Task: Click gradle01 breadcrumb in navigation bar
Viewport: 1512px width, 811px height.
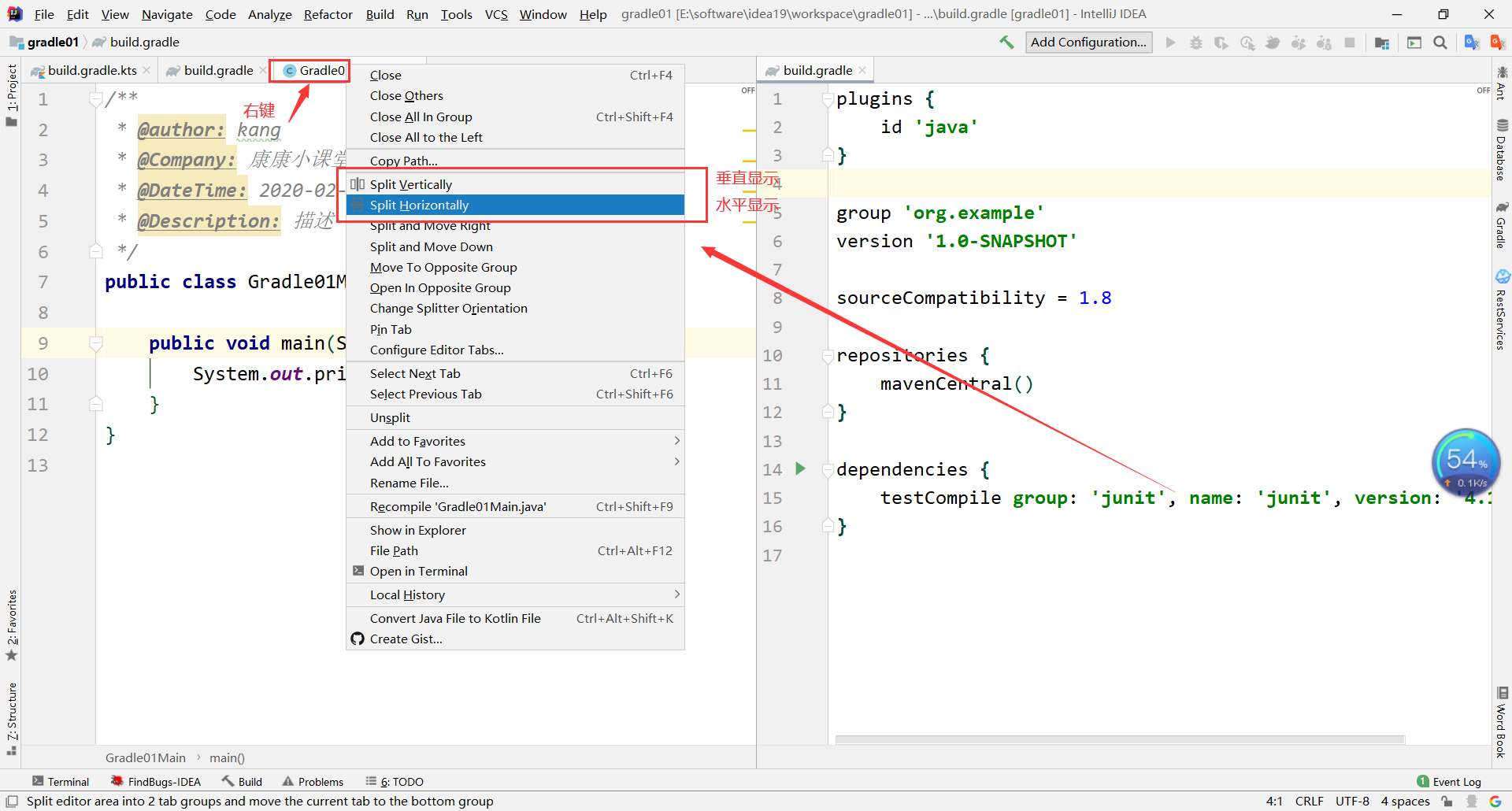Action: coord(45,43)
